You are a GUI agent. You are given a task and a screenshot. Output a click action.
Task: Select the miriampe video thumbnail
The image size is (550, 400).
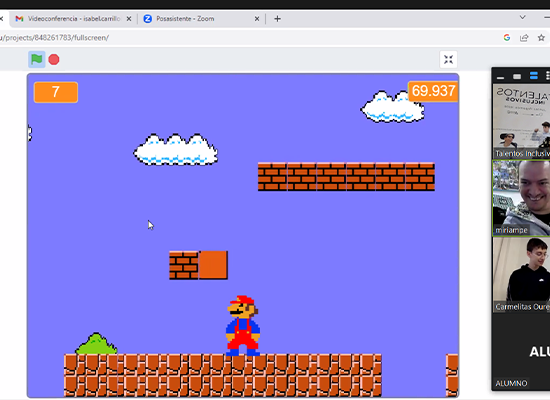pos(522,198)
